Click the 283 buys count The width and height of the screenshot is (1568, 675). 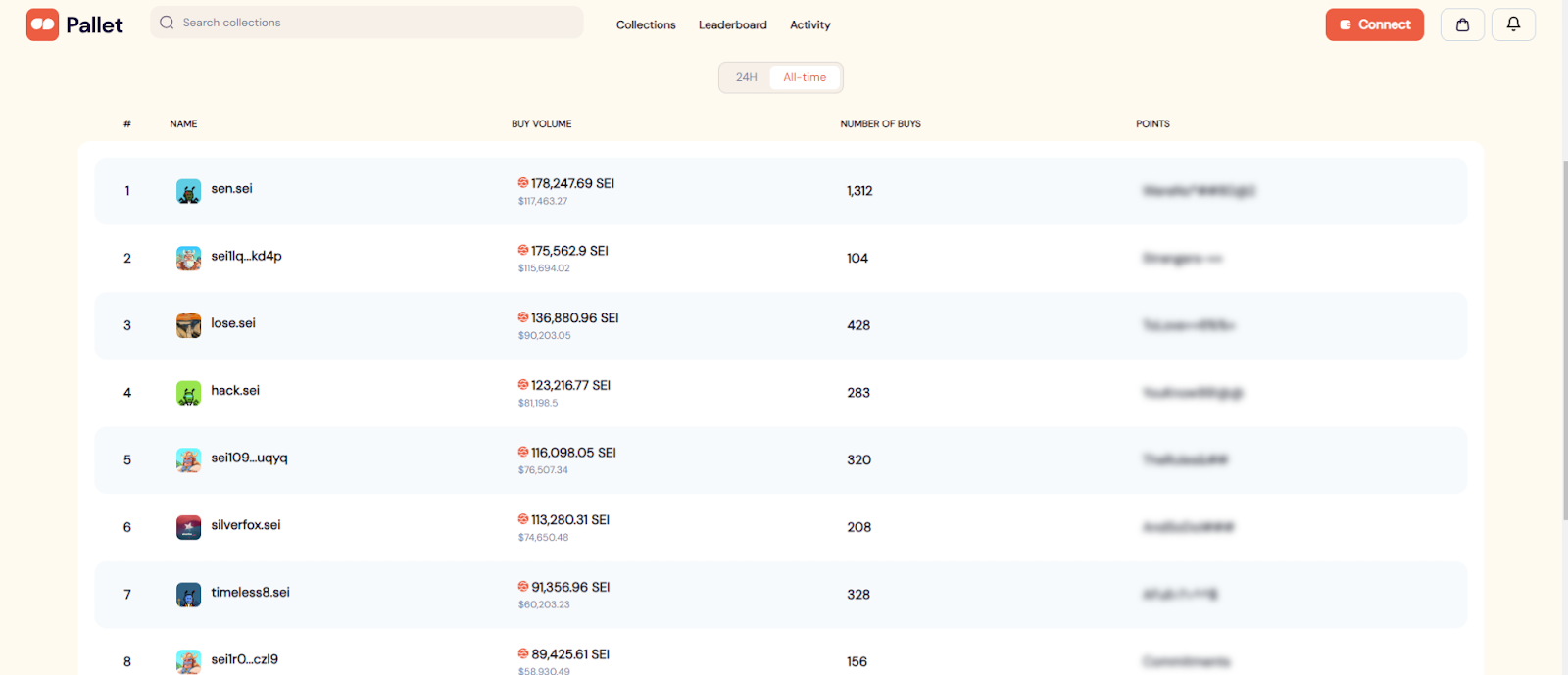click(x=858, y=393)
